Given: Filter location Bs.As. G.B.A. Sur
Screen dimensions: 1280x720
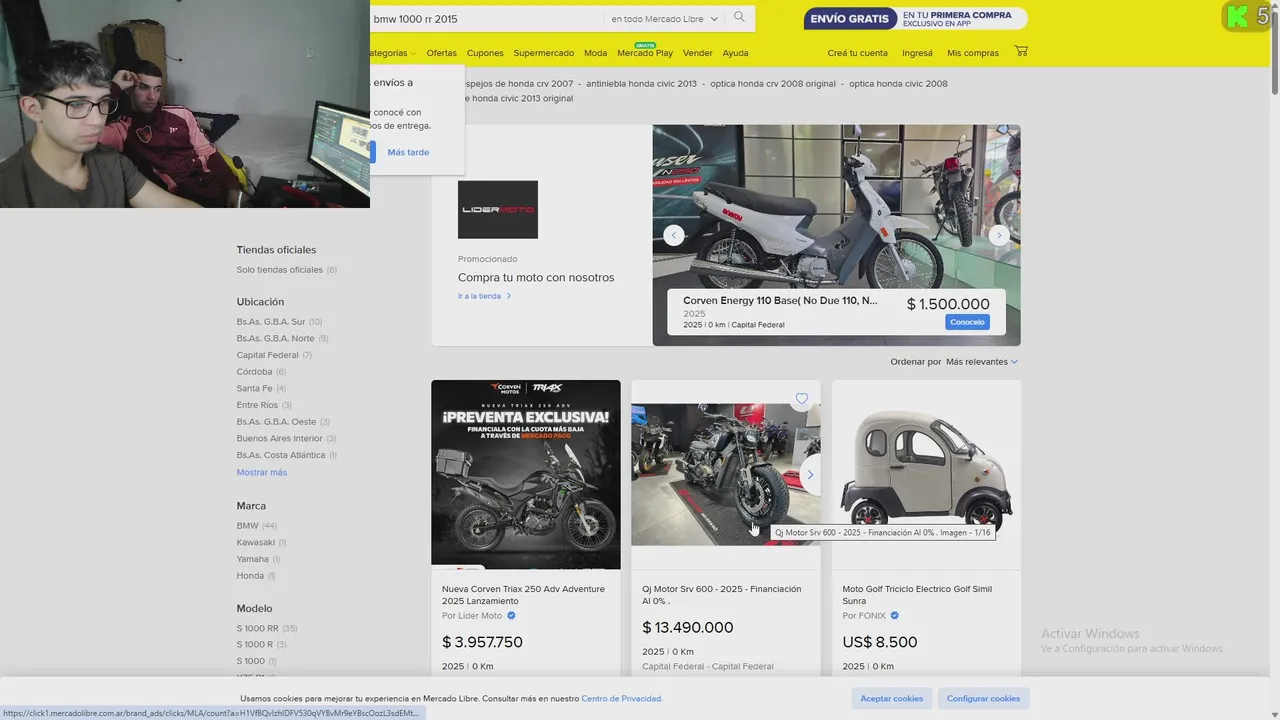Looking at the screenshot, I should click(279, 322).
